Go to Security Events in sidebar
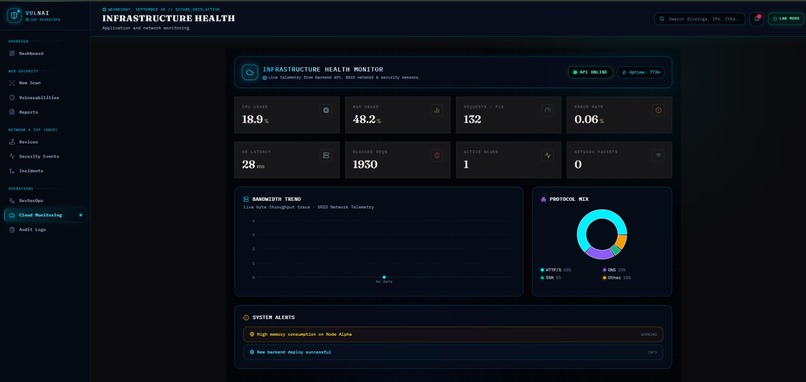 click(45, 156)
